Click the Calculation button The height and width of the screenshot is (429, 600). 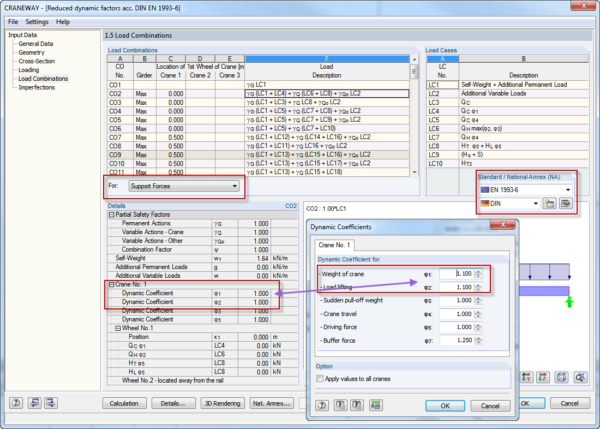coord(125,402)
